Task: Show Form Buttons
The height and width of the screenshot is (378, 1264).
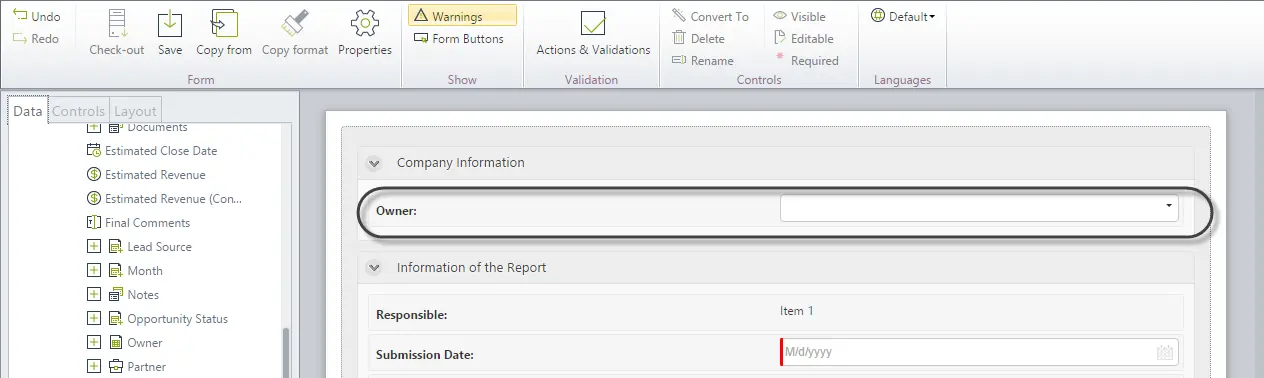Action: (460, 39)
